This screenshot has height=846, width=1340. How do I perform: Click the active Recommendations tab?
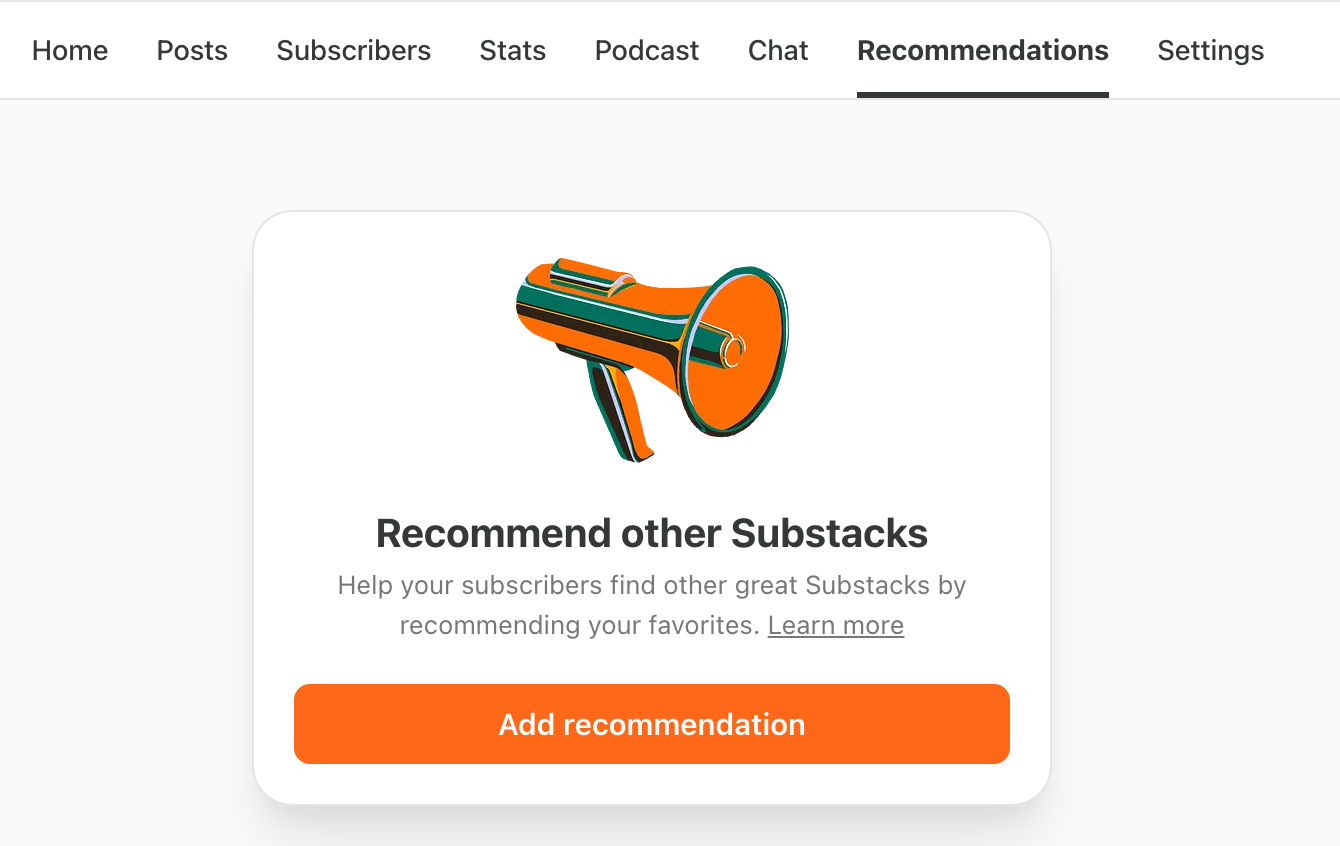pos(983,50)
